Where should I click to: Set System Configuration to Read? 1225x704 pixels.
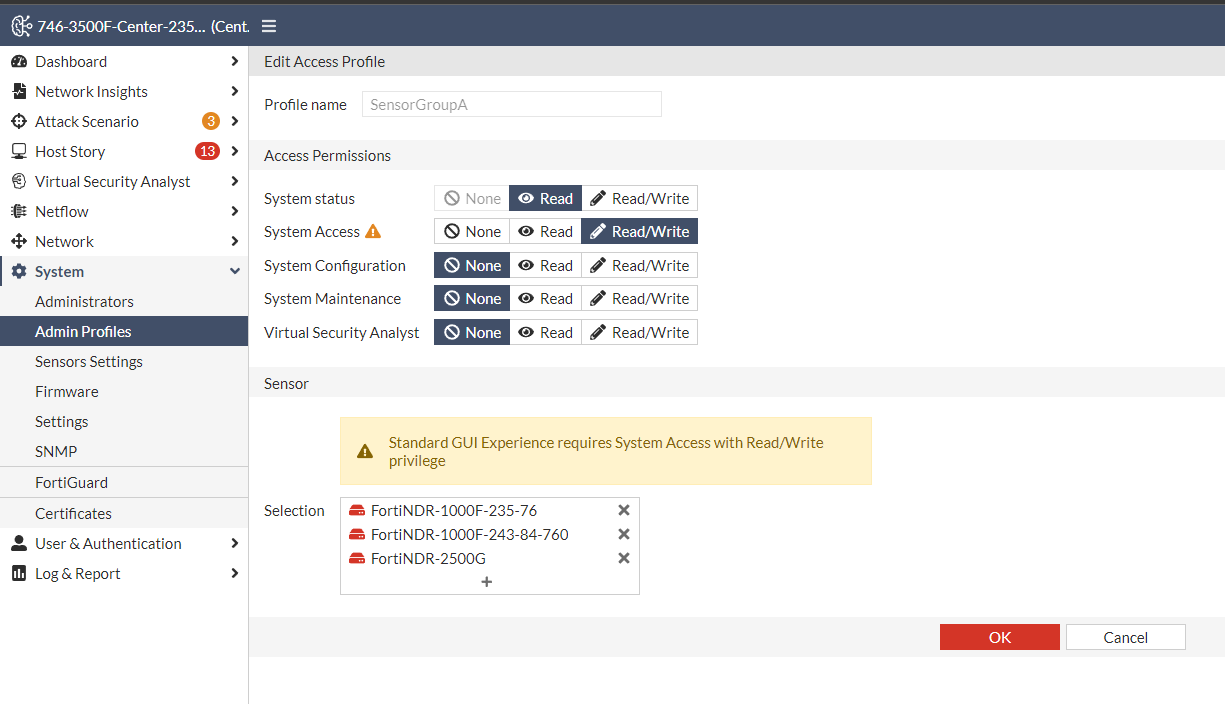pyautogui.click(x=546, y=265)
